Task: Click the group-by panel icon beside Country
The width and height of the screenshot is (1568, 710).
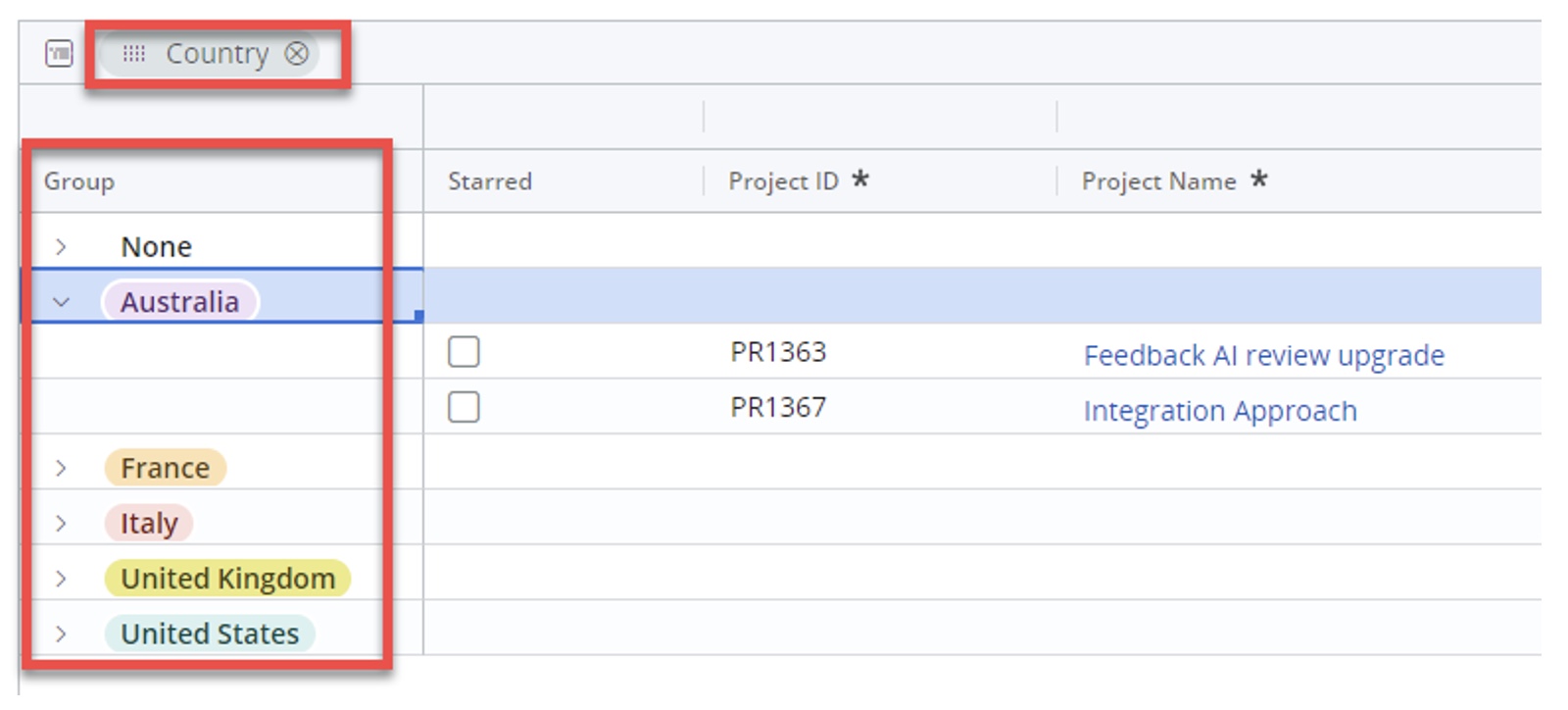Action: 59,53
